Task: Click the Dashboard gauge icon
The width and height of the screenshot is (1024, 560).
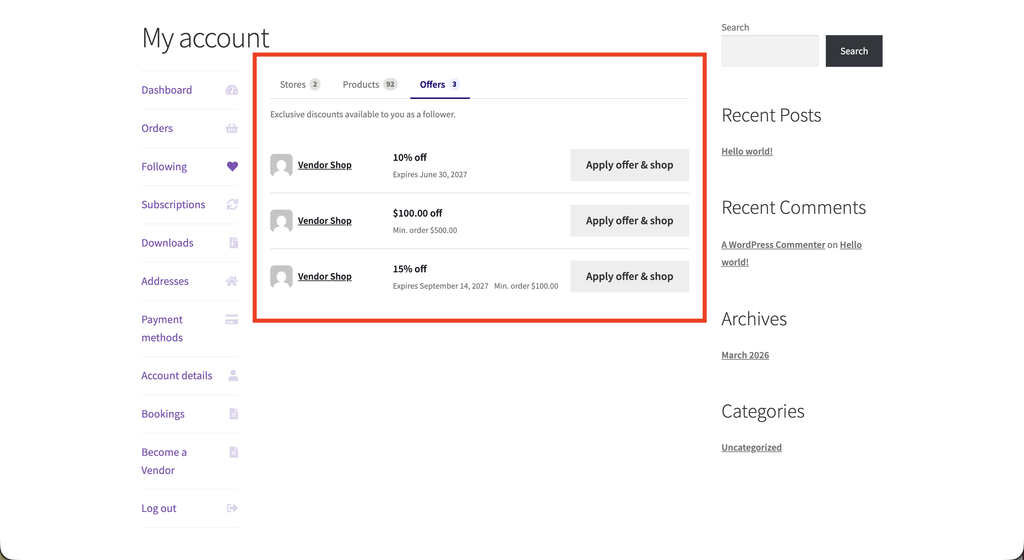Action: (232, 90)
